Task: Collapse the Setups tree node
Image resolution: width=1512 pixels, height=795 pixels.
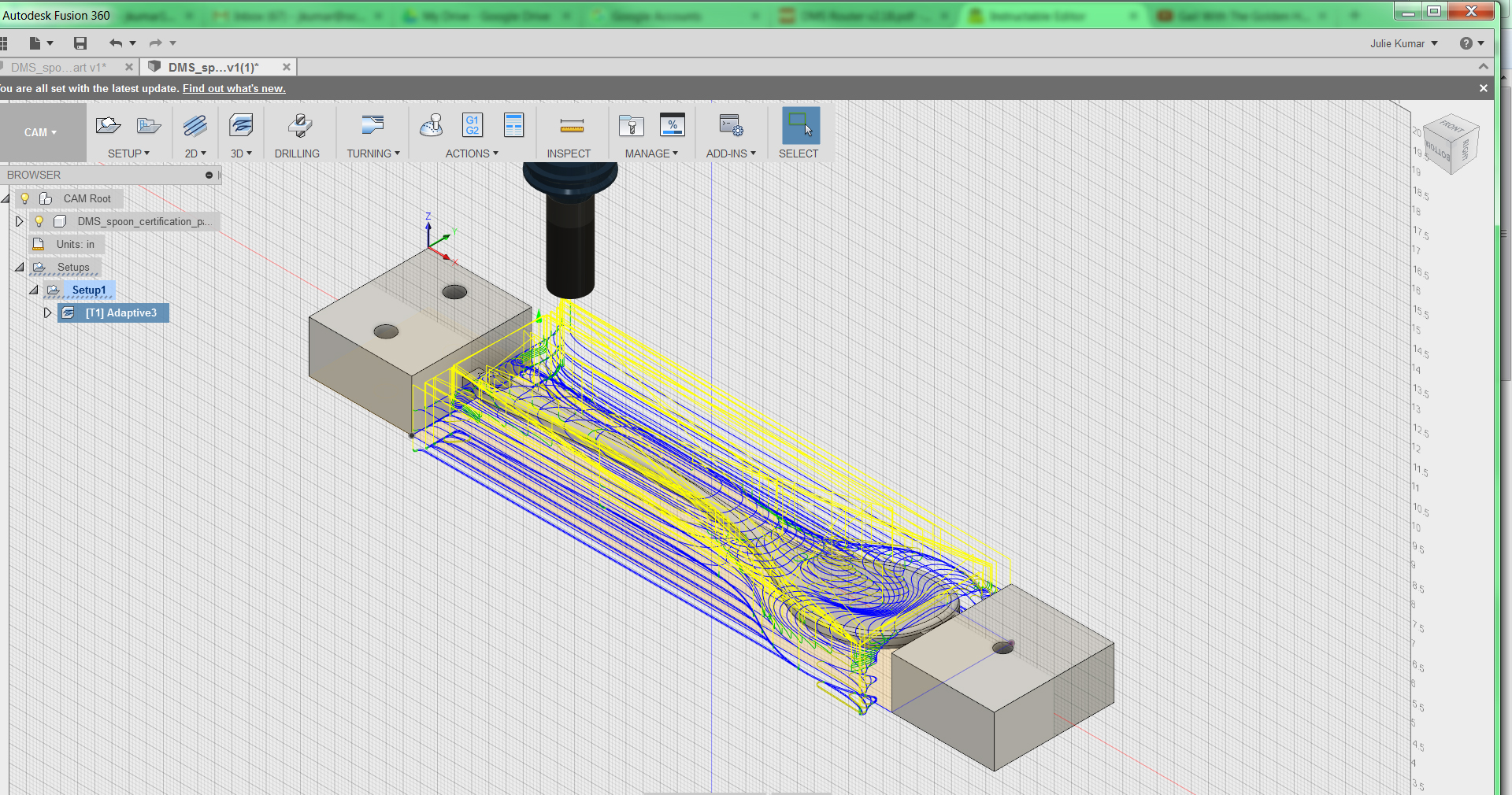Action: [20, 268]
